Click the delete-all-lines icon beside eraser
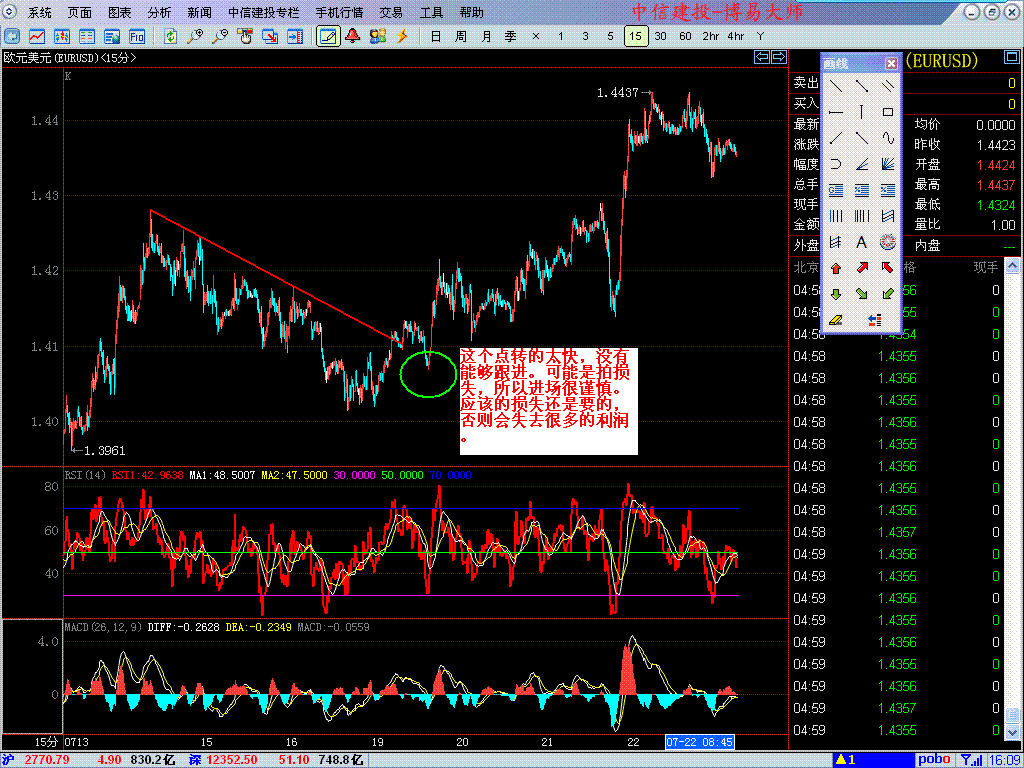This screenshot has width=1024, height=768. coord(875,320)
